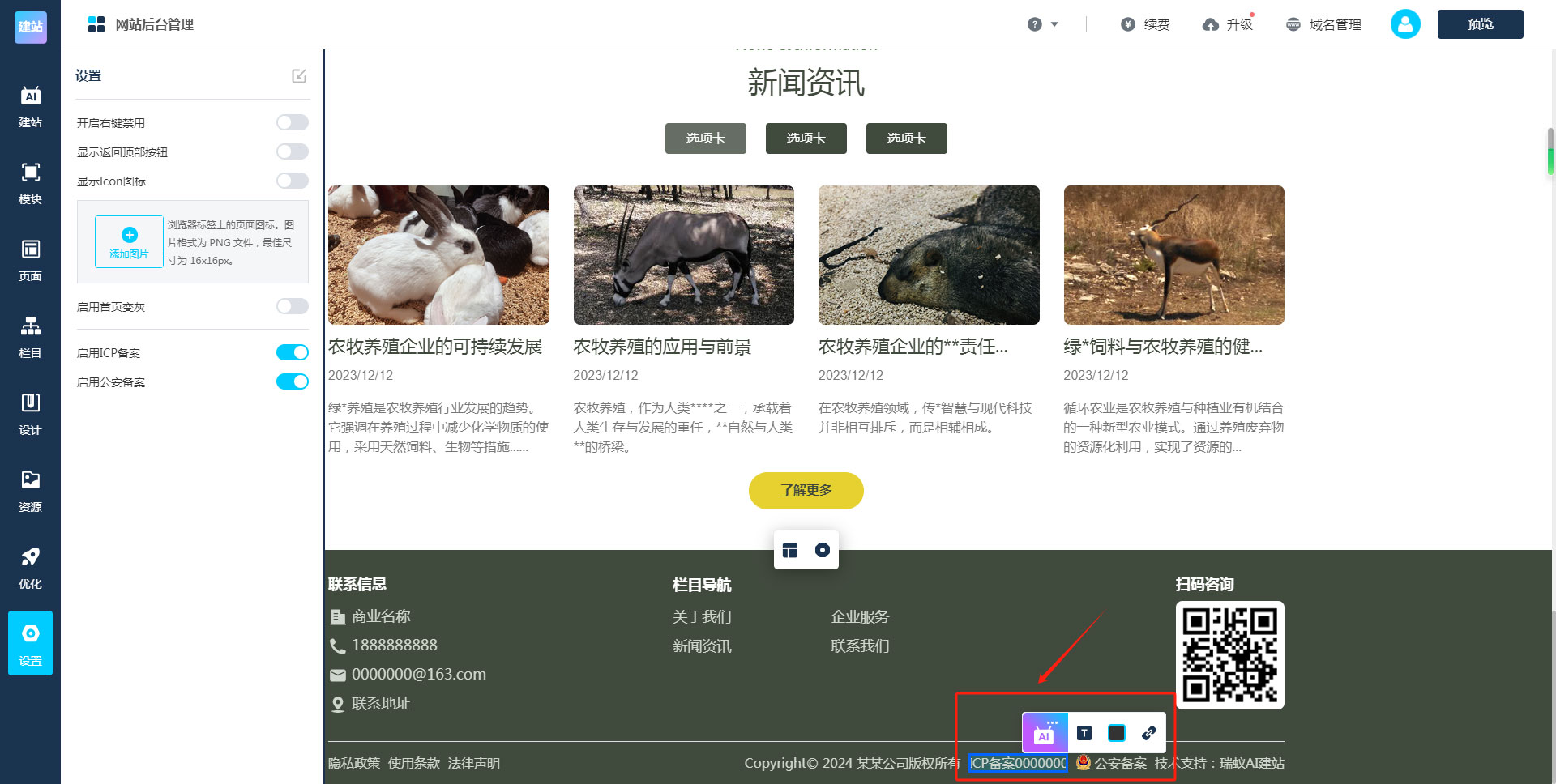Click headline 农牧养殖企业的可持续发展
Screen dimensions: 1556x784
(435, 347)
